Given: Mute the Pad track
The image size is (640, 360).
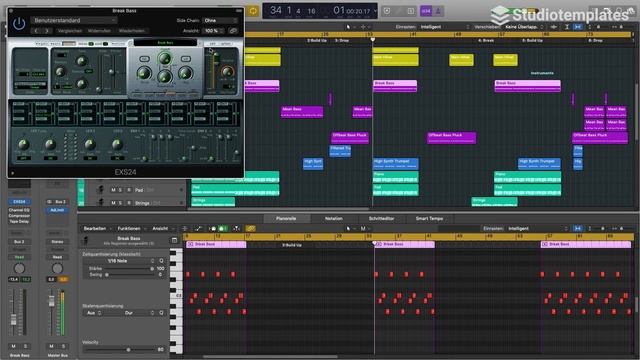Looking at the screenshot, I should click(113, 190).
